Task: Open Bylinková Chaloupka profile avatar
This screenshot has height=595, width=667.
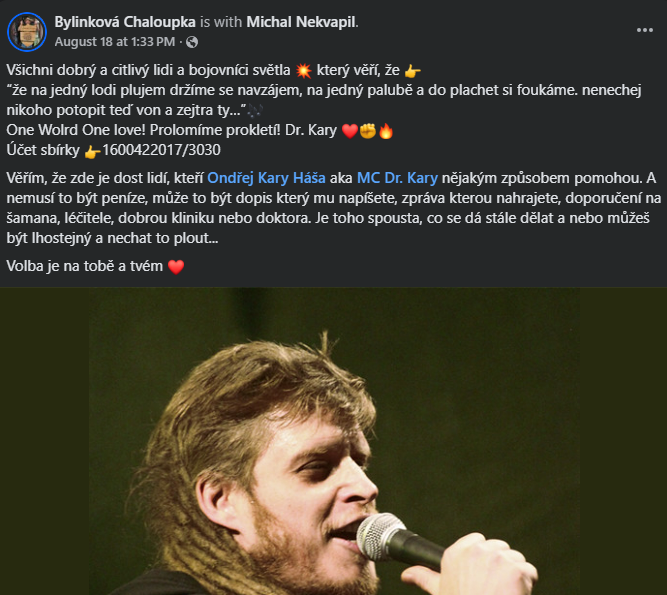Action: pos(27,32)
